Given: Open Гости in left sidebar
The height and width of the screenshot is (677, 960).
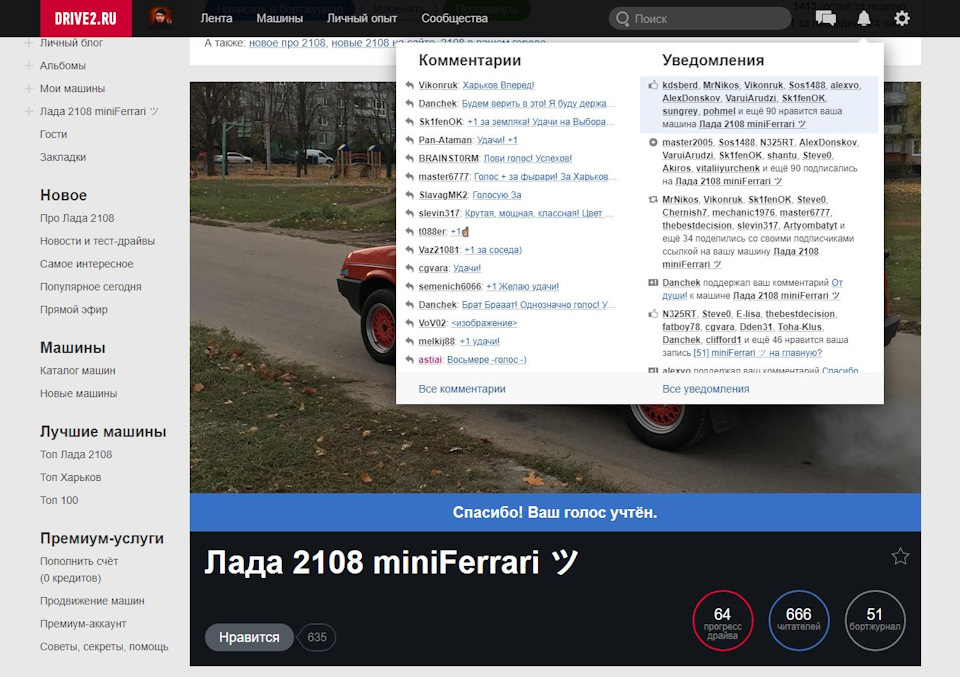Looking at the screenshot, I should click(x=53, y=134).
